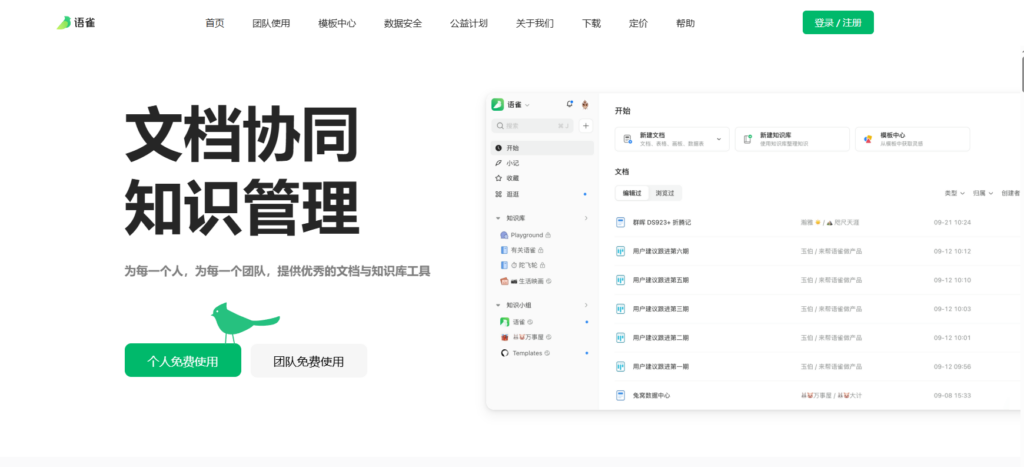Viewport: 1024px width, 467px height.
Task: Expand the 新建文档 dropdown arrow
Action: point(721,140)
